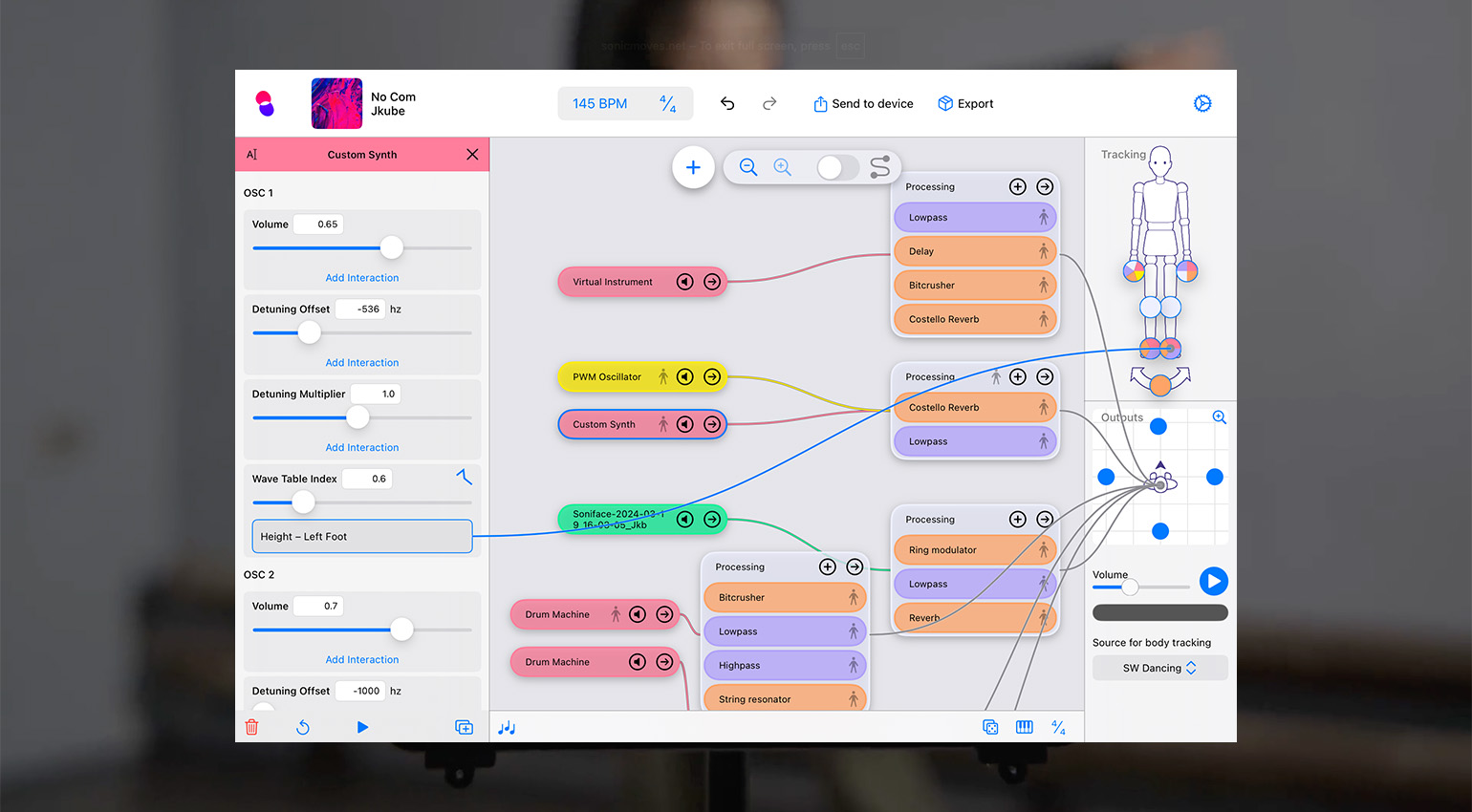Click the music notes icon below the canvas
Viewport: 1472px width, 812px height.
507,728
